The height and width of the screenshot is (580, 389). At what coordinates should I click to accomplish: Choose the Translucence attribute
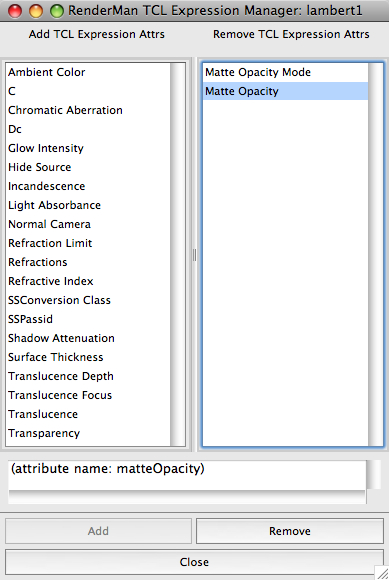(89, 414)
